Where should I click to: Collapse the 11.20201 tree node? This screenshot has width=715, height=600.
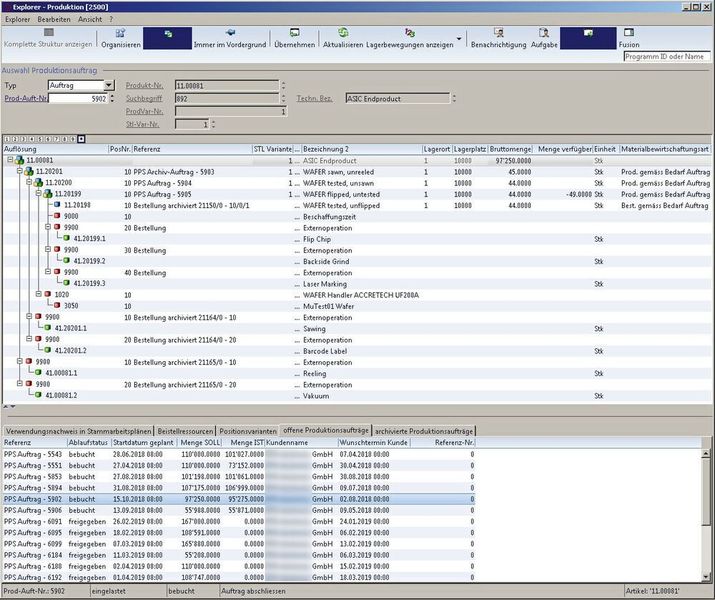click(x=20, y=171)
